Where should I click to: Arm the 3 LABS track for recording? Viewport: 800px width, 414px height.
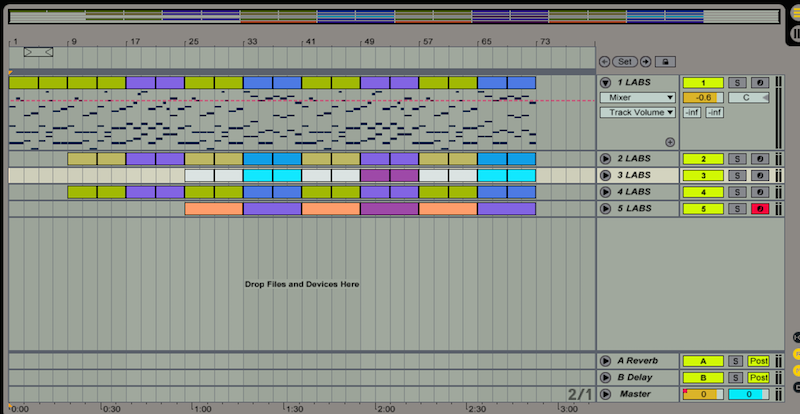click(760, 176)
